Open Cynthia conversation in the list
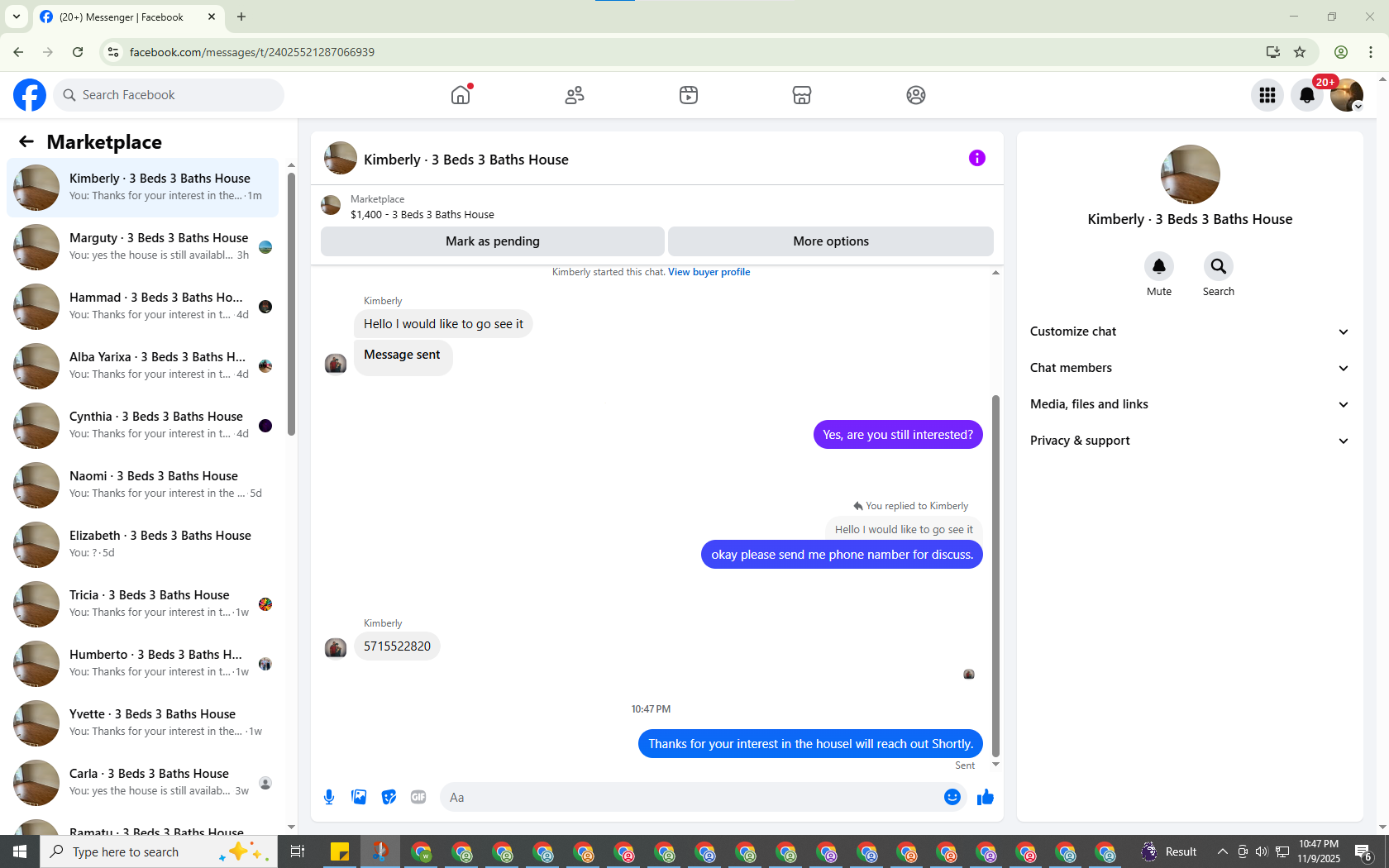This screenshot has height=868, width=1389. (x=142, y=426)
